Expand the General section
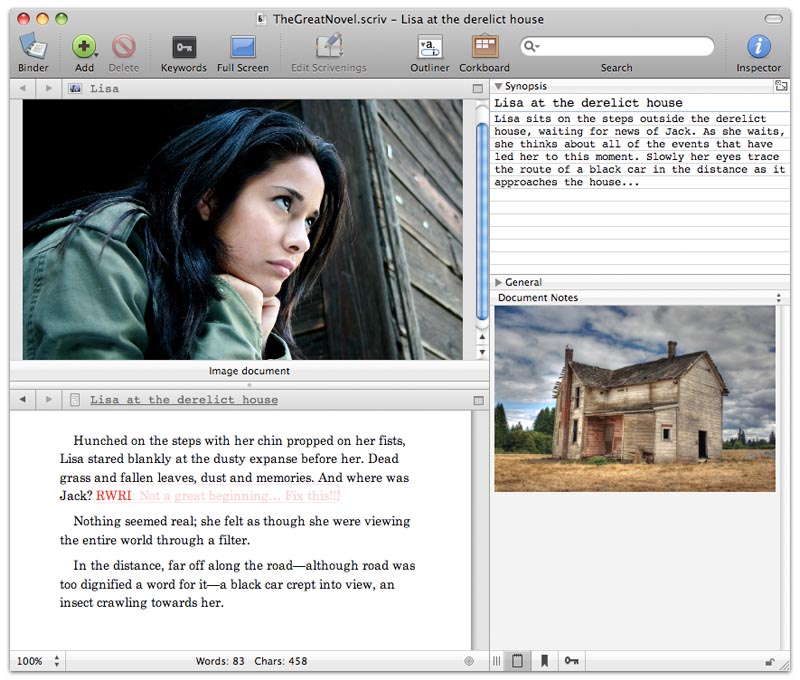Screen dimensions: 800x680 tap(499, 283)
